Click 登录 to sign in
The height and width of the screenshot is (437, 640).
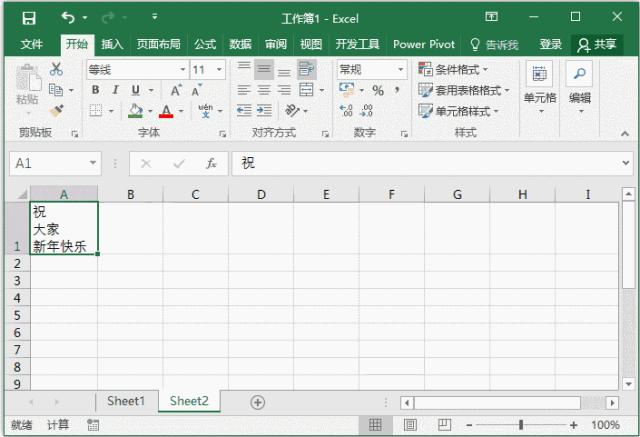point(551,44)
